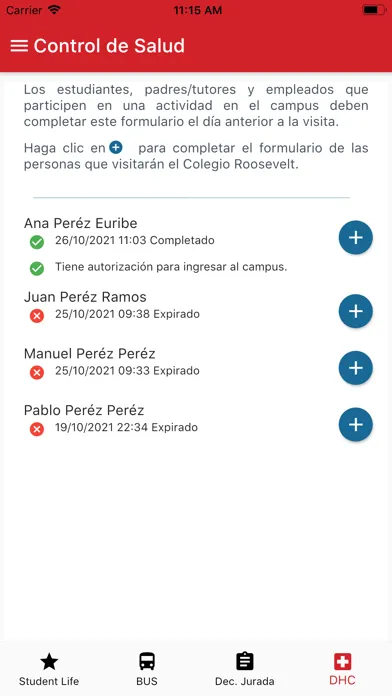
Task: Tap red expired icon under Pablo Peréz Peréz
Action: coord(37,429)
